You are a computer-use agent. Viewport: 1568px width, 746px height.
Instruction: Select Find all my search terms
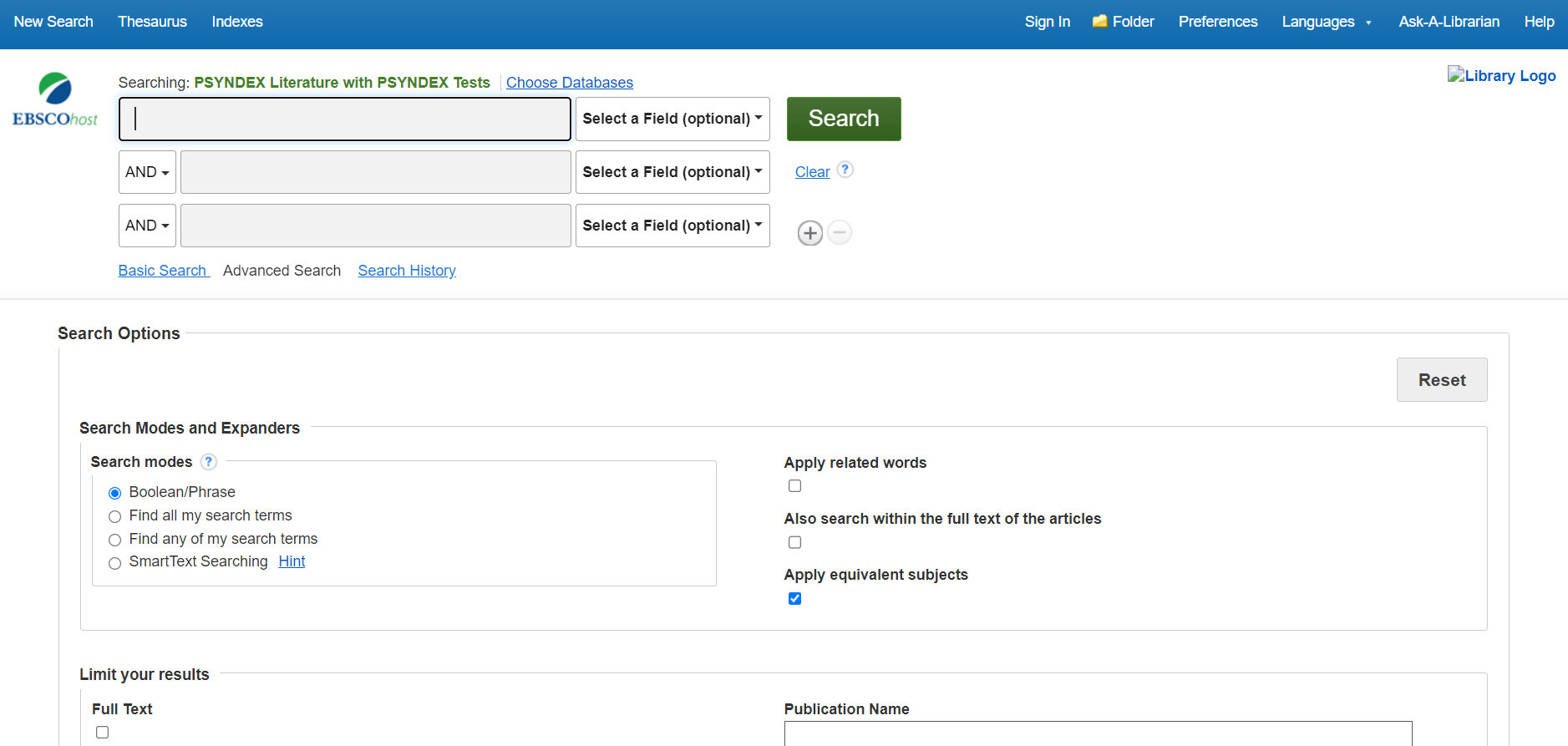(x=115, y=516)
